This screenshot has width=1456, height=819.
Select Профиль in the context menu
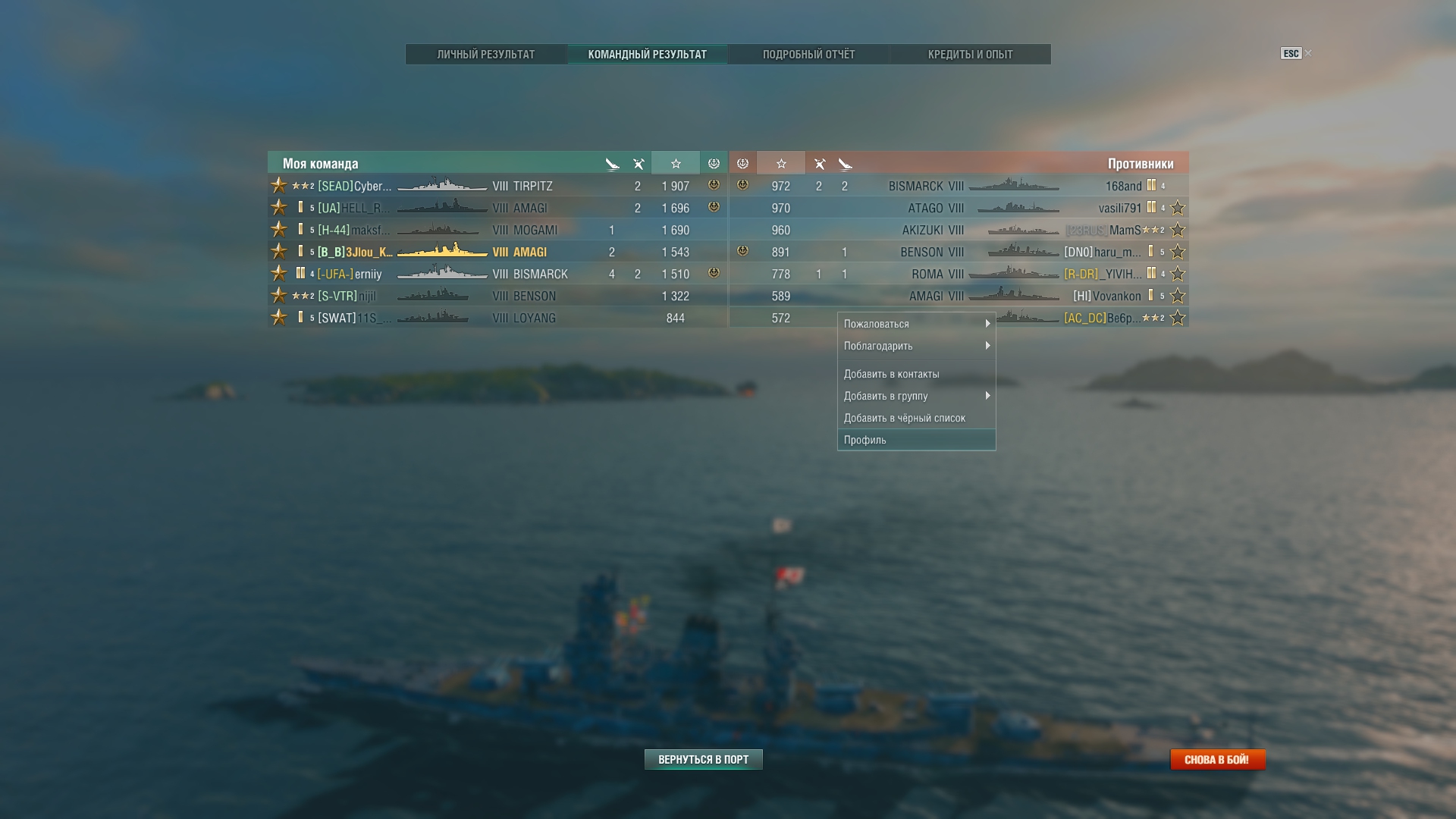916,440
